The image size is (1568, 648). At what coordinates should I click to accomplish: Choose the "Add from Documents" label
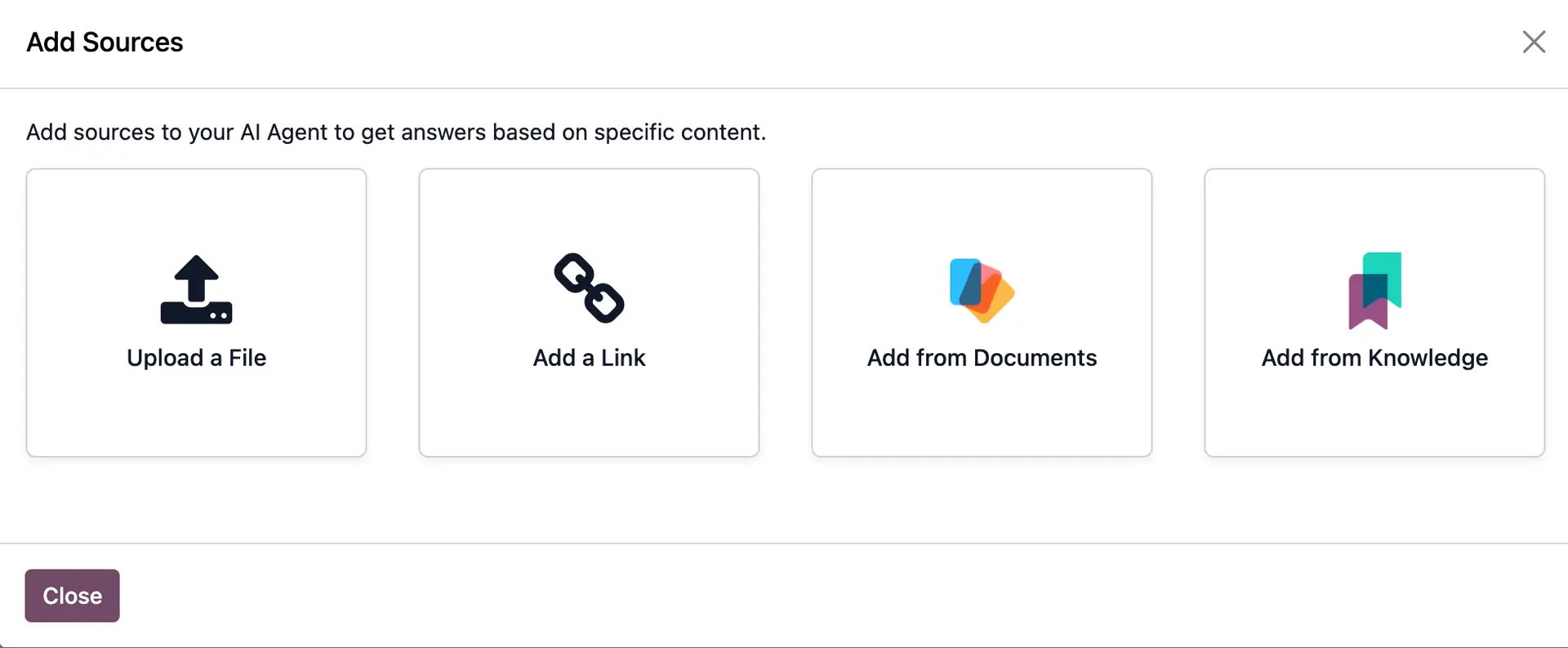(982, 358)
